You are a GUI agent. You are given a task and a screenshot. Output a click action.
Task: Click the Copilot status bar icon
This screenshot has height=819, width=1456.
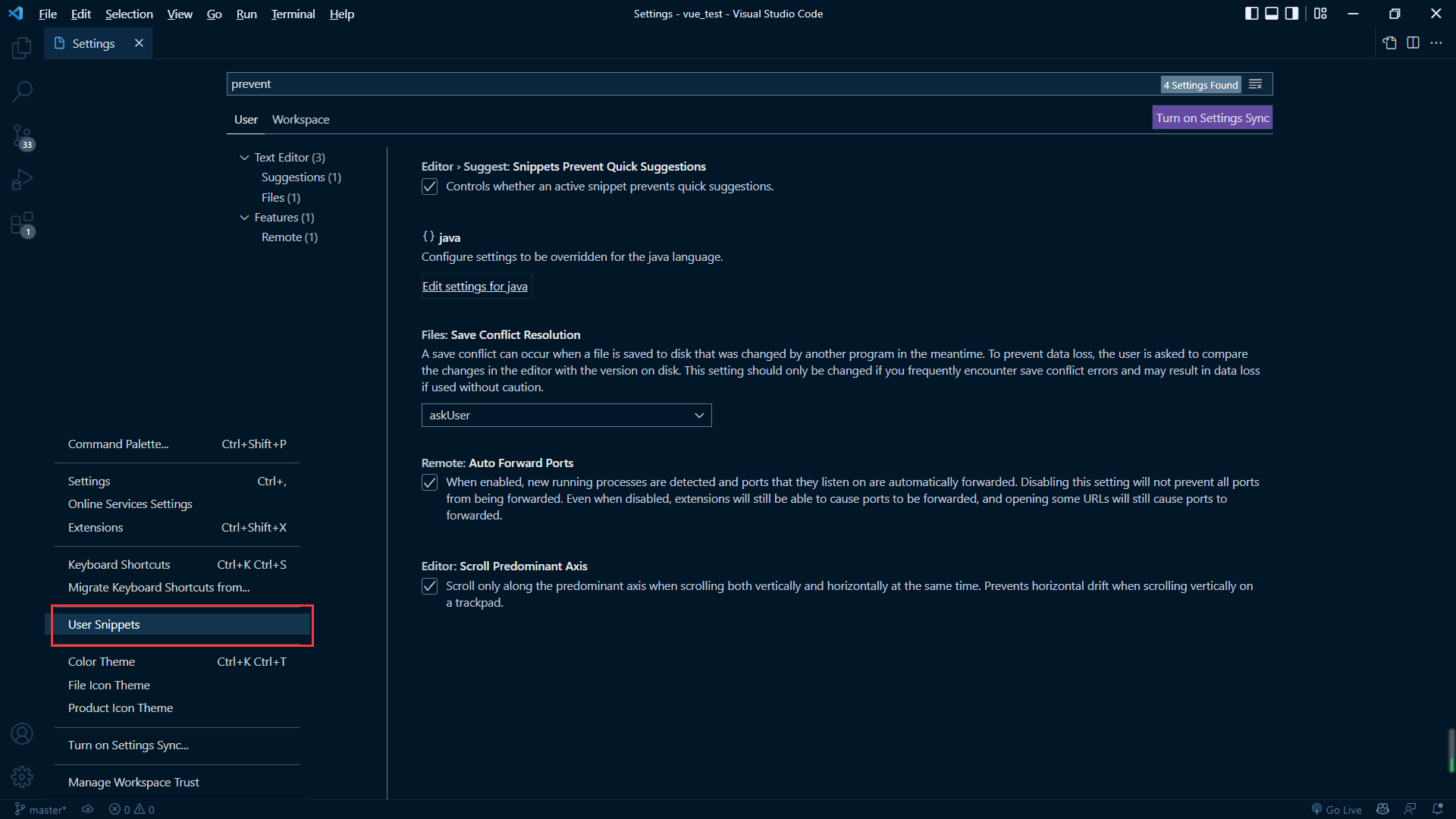[1382, 809]
